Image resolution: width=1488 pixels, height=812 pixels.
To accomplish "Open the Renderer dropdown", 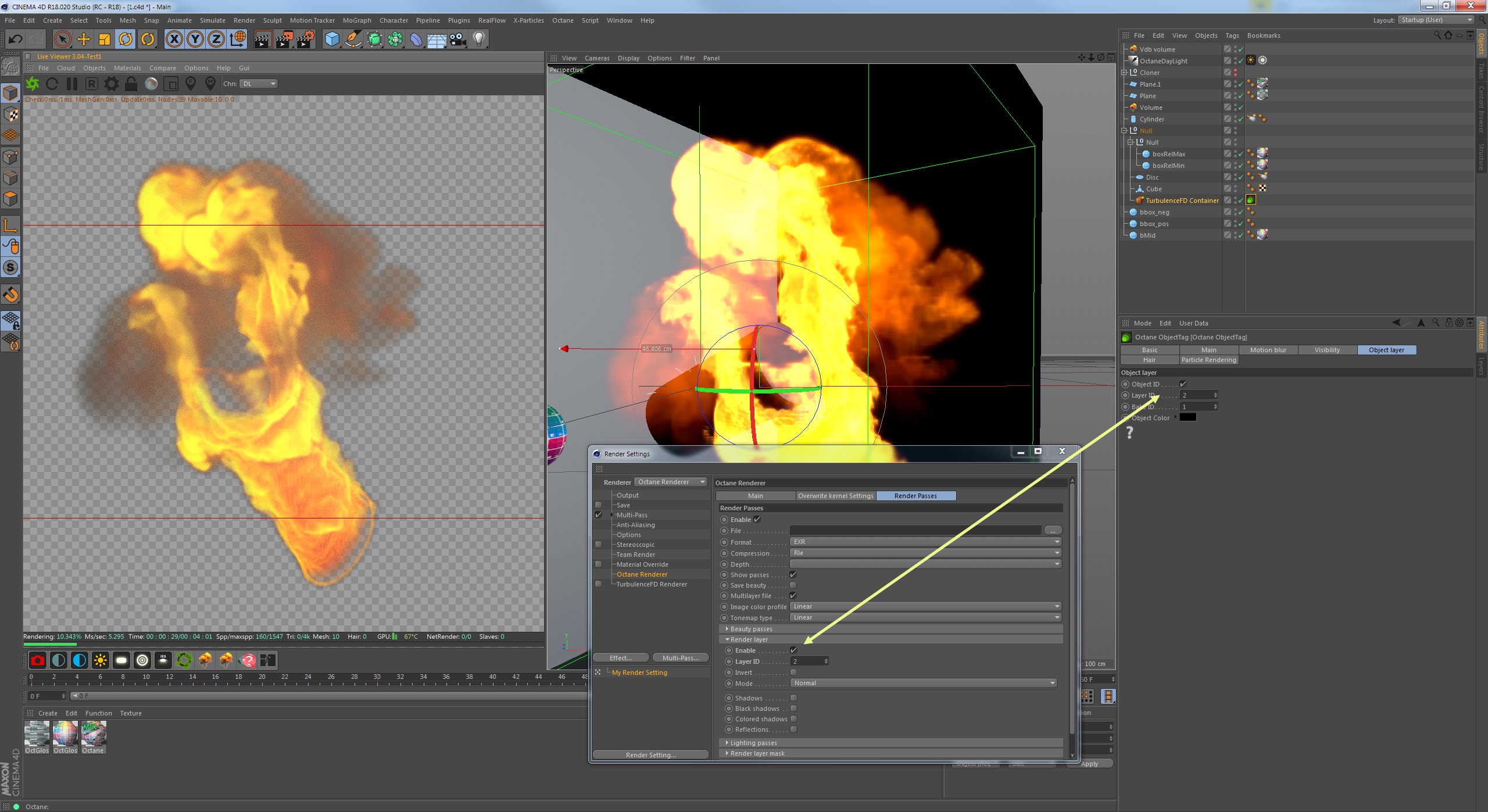I will coord(670,482).
